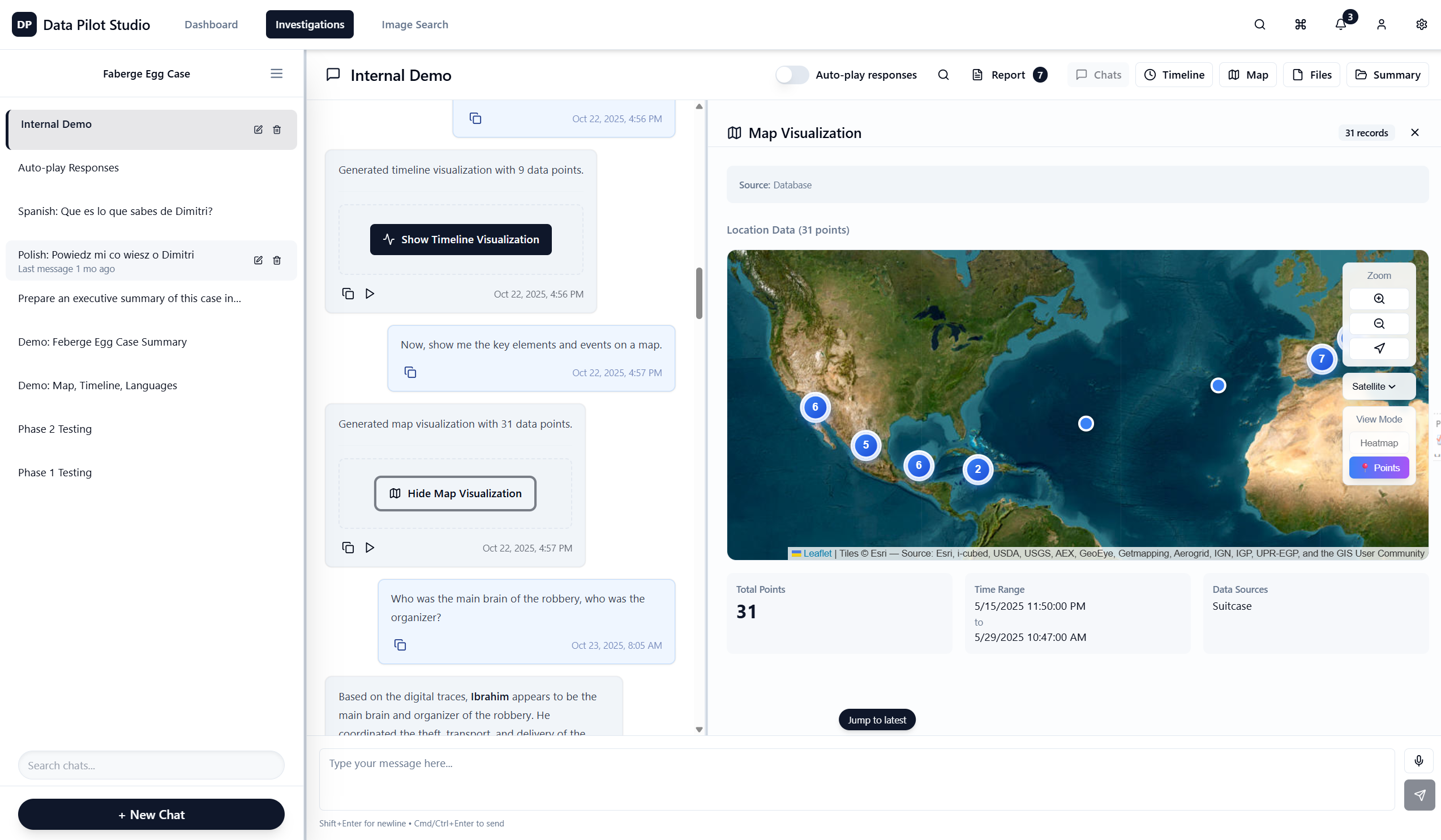The image size is (1441, 840).
Task: Click Hide Map Visualization button
Action: coord(454,493)
